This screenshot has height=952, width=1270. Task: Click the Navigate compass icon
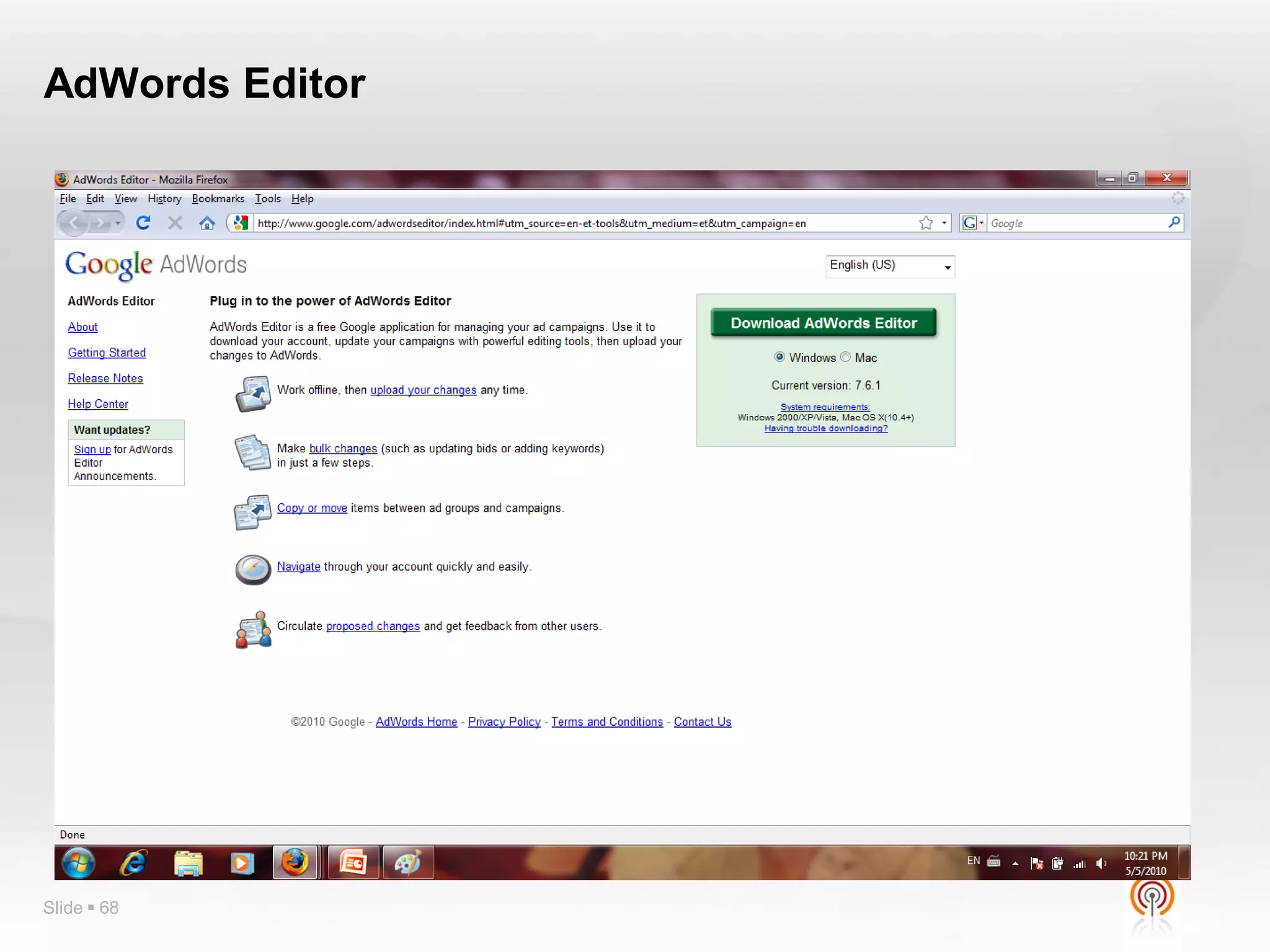253,570
